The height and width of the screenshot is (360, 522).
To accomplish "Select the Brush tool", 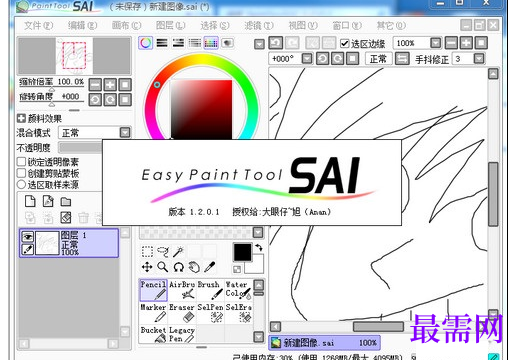I will click(x=210, y=290).
